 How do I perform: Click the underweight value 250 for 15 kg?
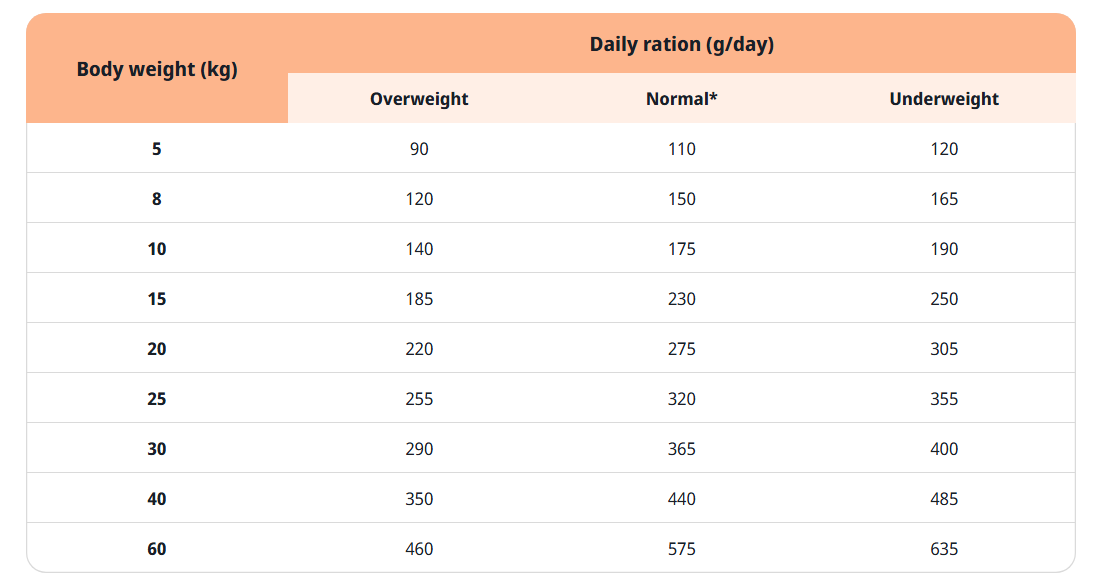coord(944,299)
